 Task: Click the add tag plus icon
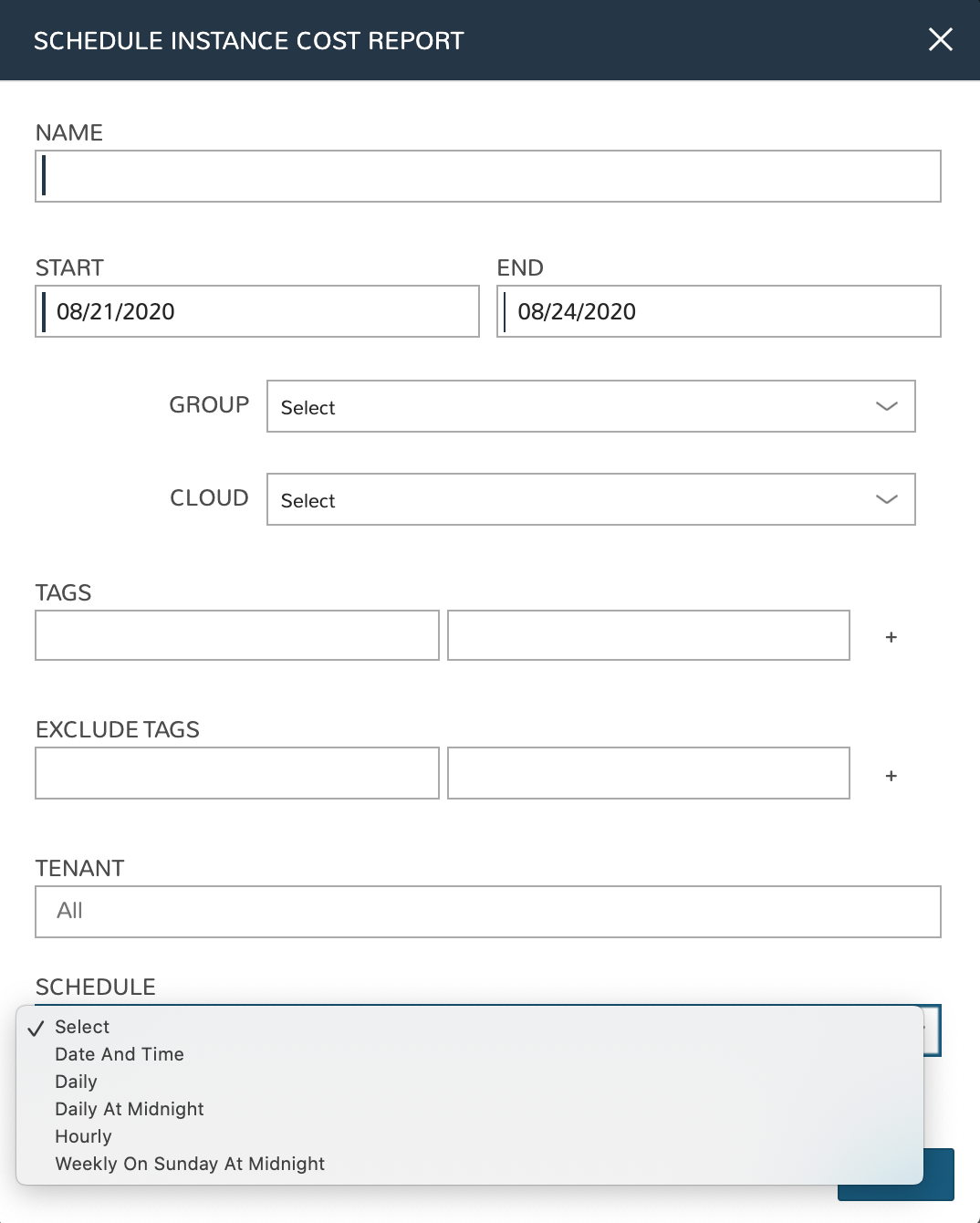[x=891, y=636]
